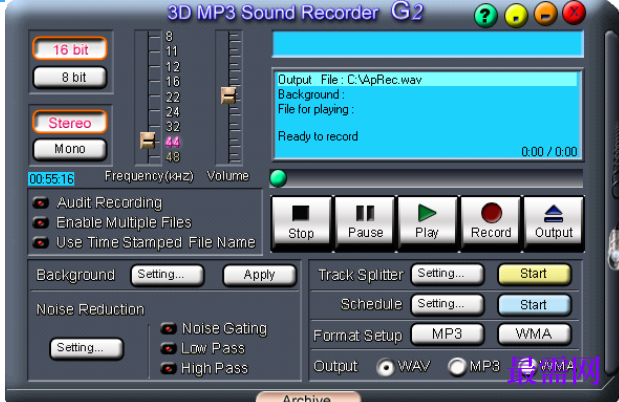Select 8 bit sample depth
Image resolution: width=619 pixels, height=402 pixels.
pyautogui.click(x=70, y=77)
